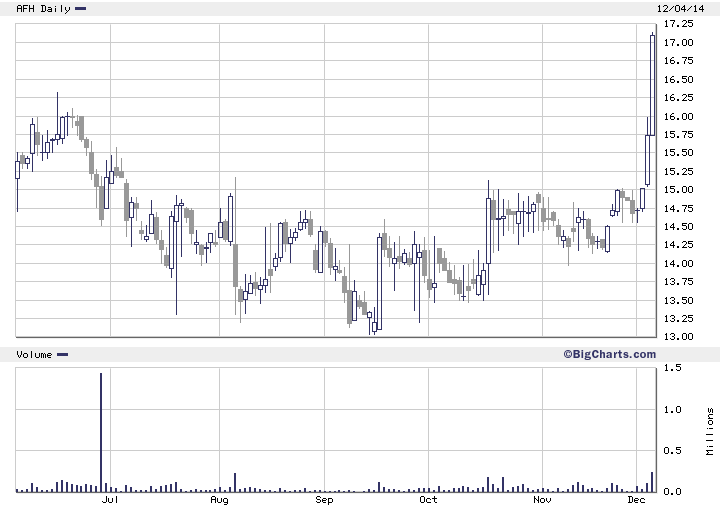Click the Jul month label
The width and height of the screenshot is (720, 510).
coord(110,499)
